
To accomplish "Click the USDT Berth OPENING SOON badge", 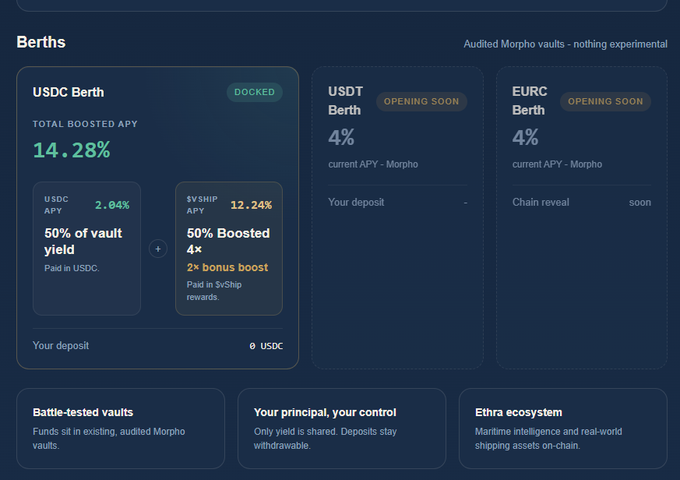I will [x=421, y=101].
